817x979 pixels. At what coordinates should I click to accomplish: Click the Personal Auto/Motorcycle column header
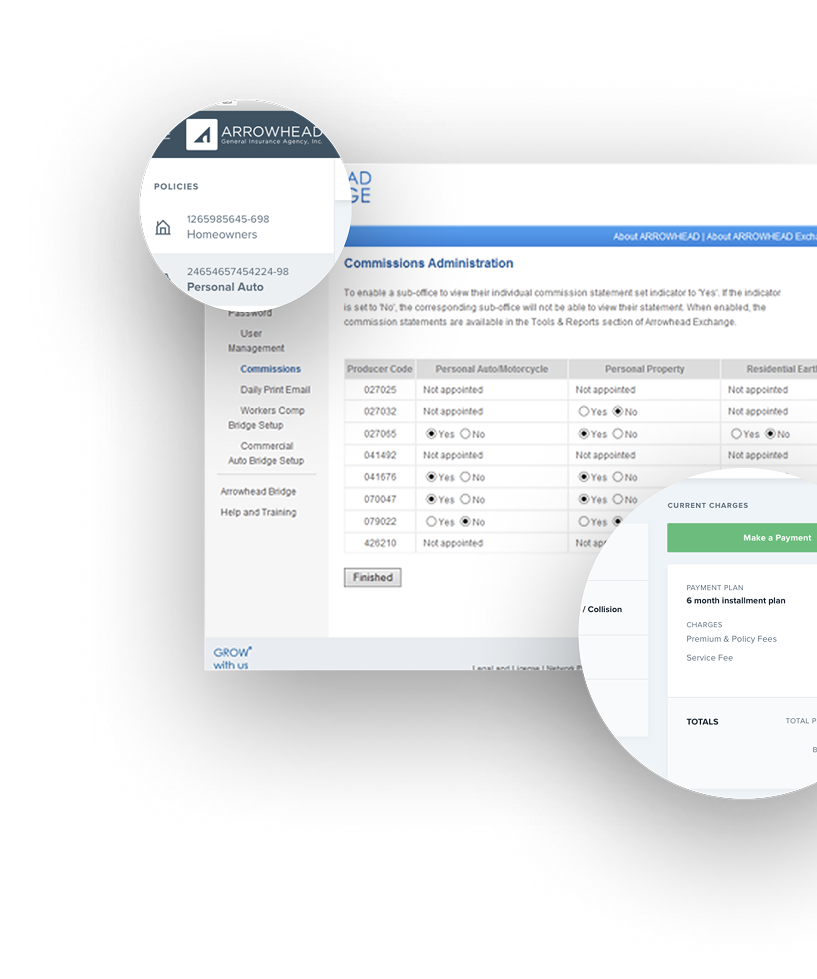(x=492, y=369)
